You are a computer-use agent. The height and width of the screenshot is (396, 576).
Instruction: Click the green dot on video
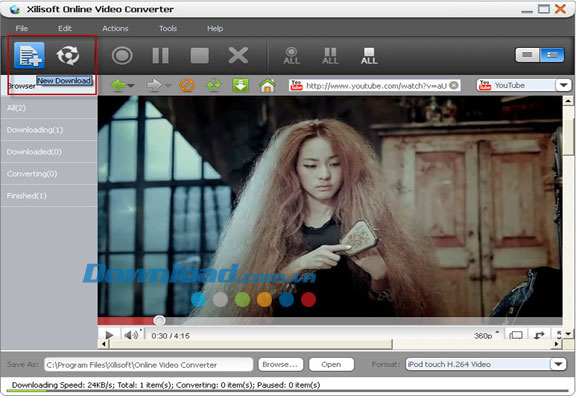(242, 299)
